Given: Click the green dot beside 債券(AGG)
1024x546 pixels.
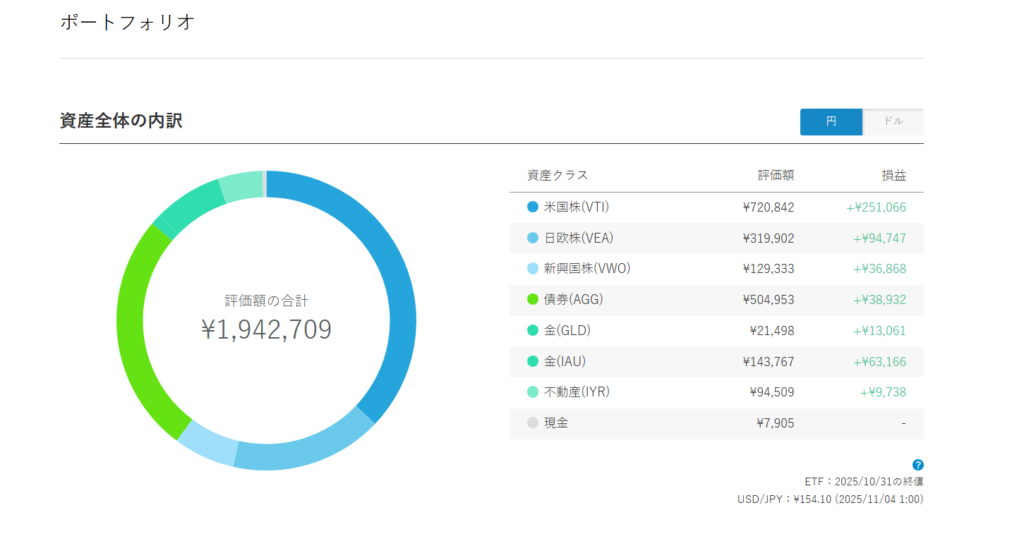Looking at the screenshot, I should coord(532,299).
